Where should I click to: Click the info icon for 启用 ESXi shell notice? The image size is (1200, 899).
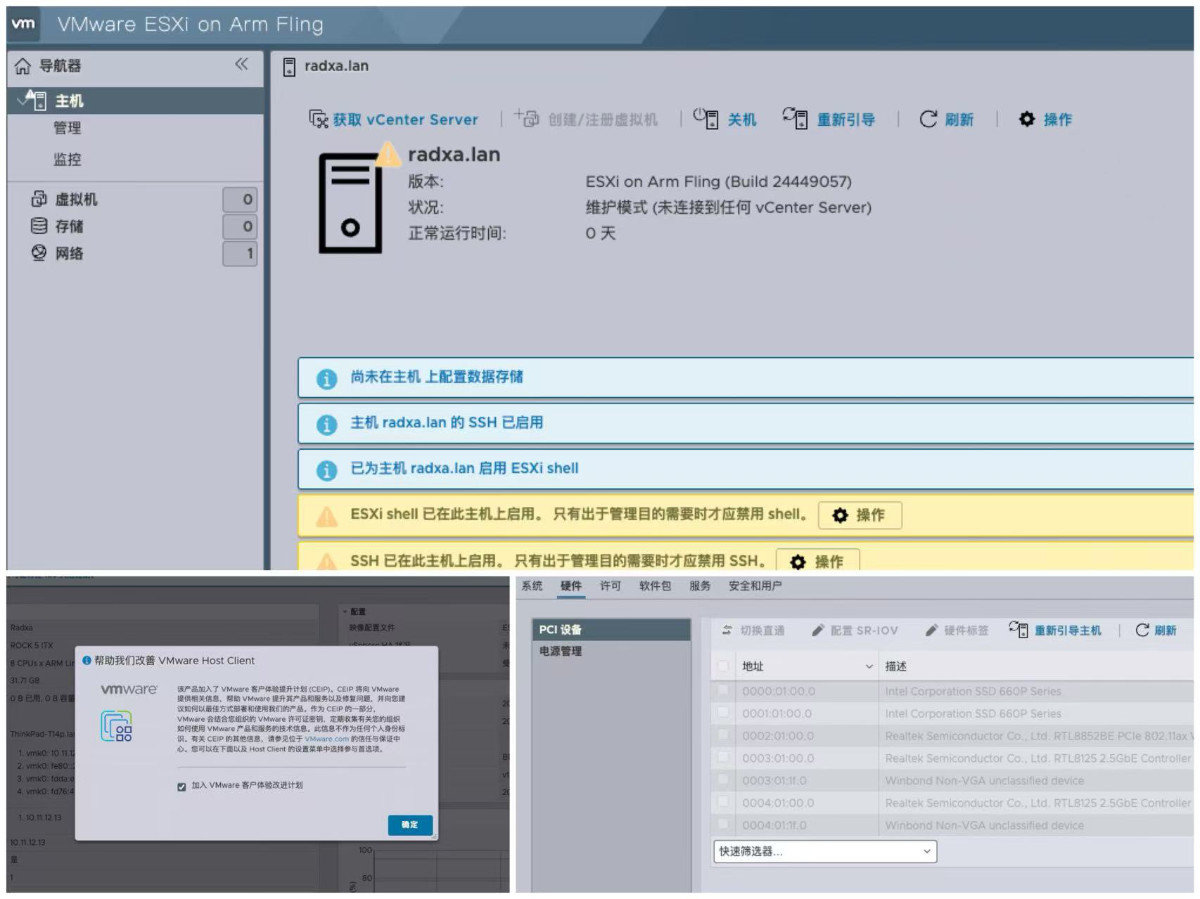coord(327,470)
